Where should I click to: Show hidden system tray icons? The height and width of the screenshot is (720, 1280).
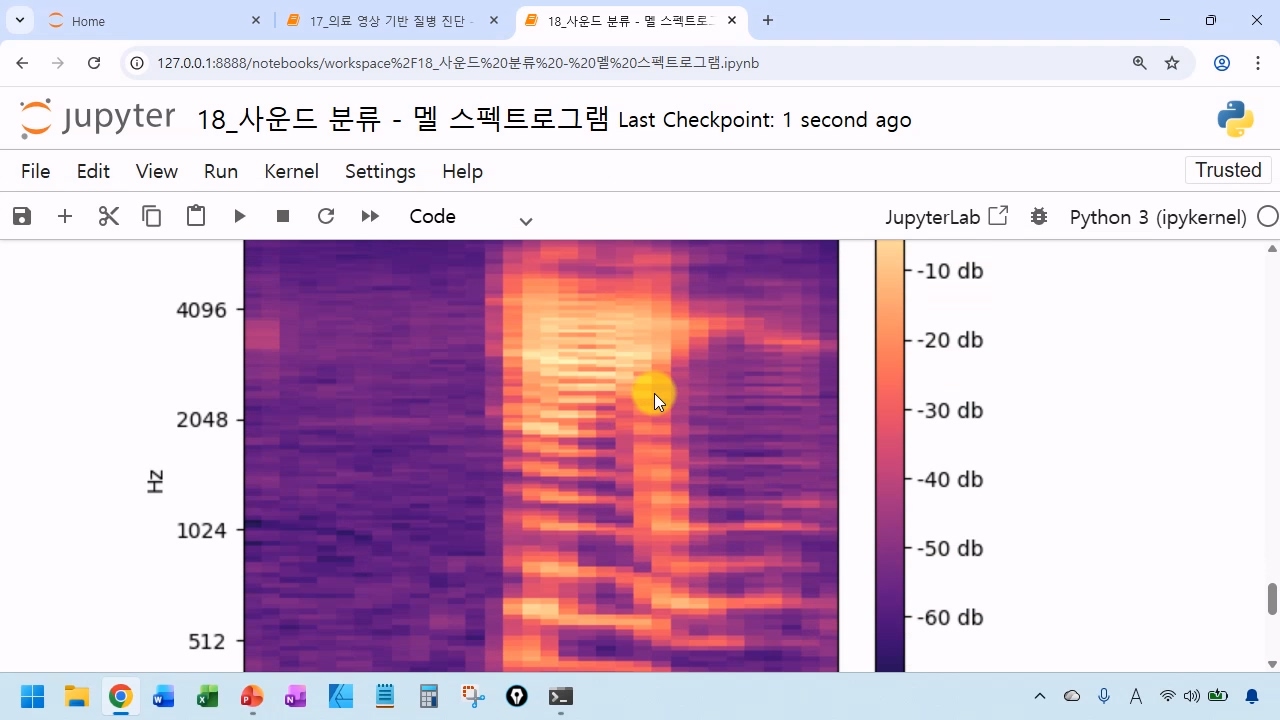[1040, 696]
